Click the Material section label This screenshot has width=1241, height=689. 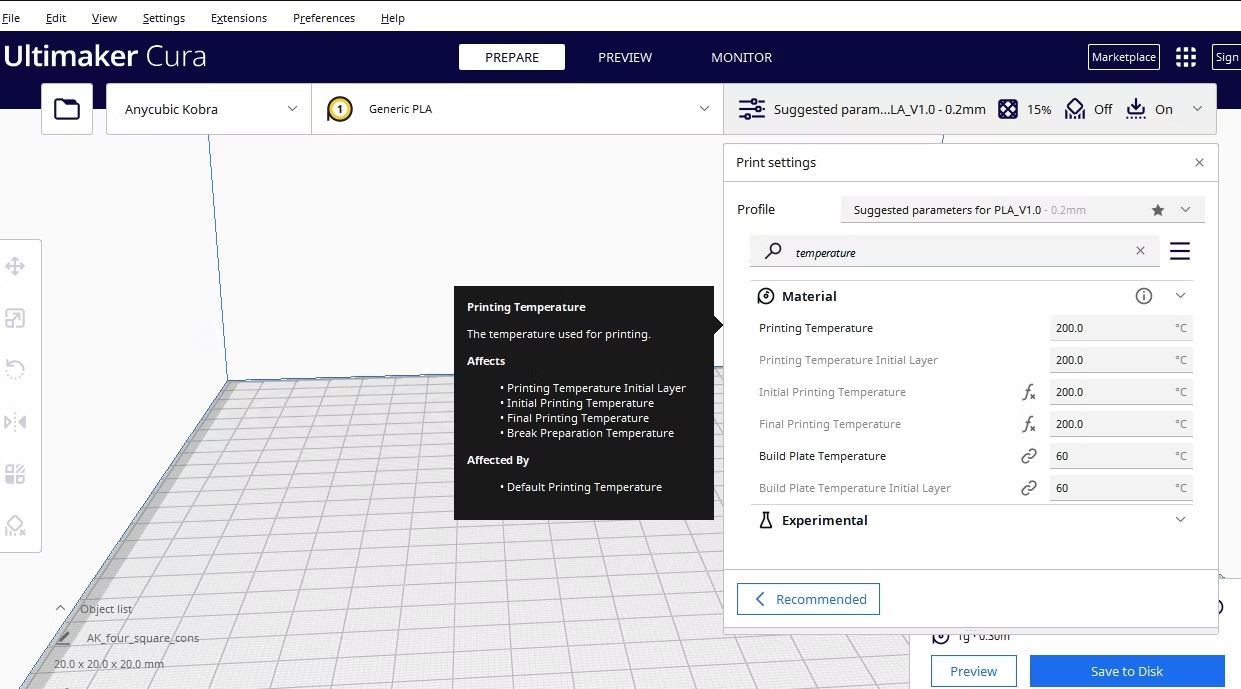coord(809,296)
